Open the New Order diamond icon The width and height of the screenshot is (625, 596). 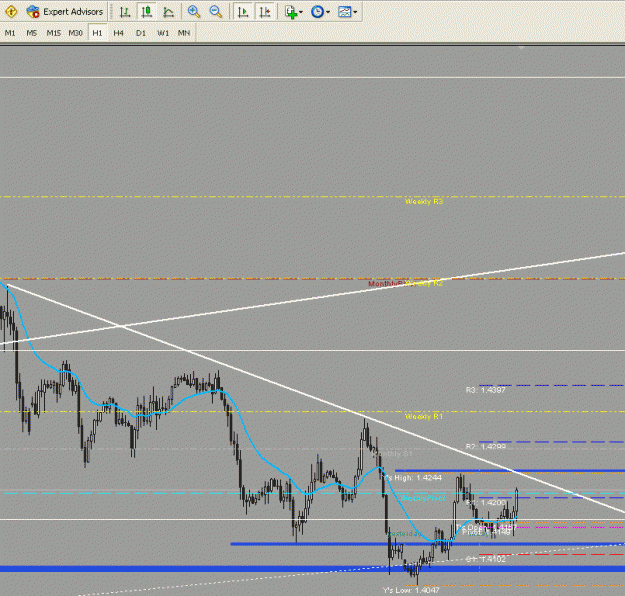click(11, 12)
